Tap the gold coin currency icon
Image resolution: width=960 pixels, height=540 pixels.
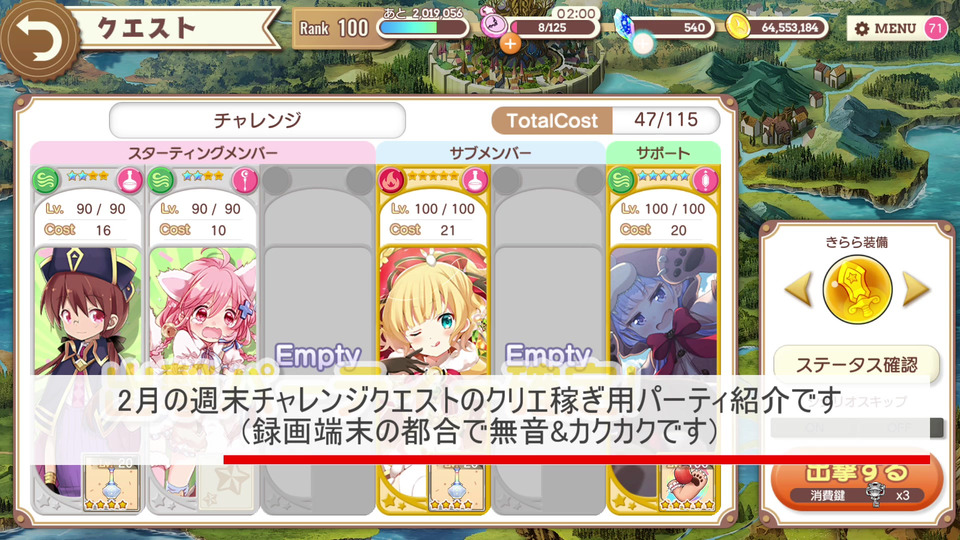(738, 27)
